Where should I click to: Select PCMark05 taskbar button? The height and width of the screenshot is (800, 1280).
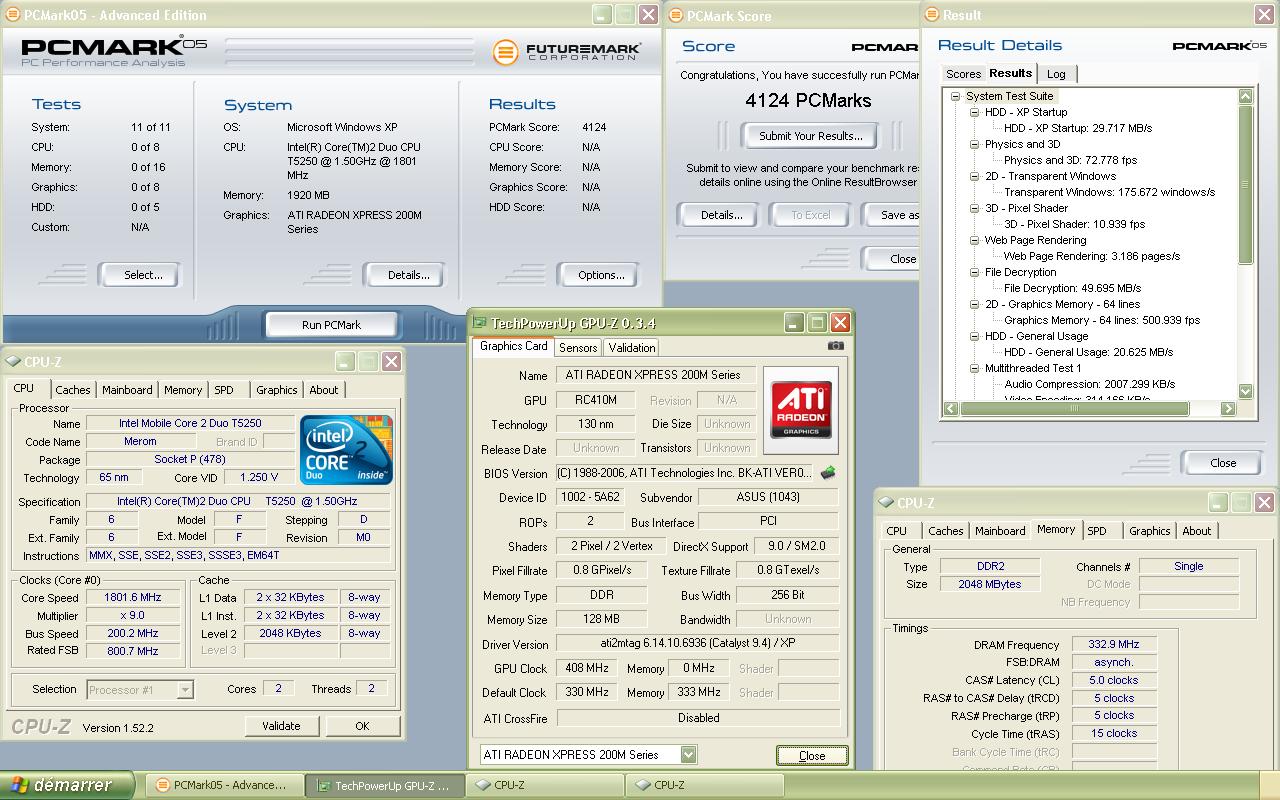[224, 786]
